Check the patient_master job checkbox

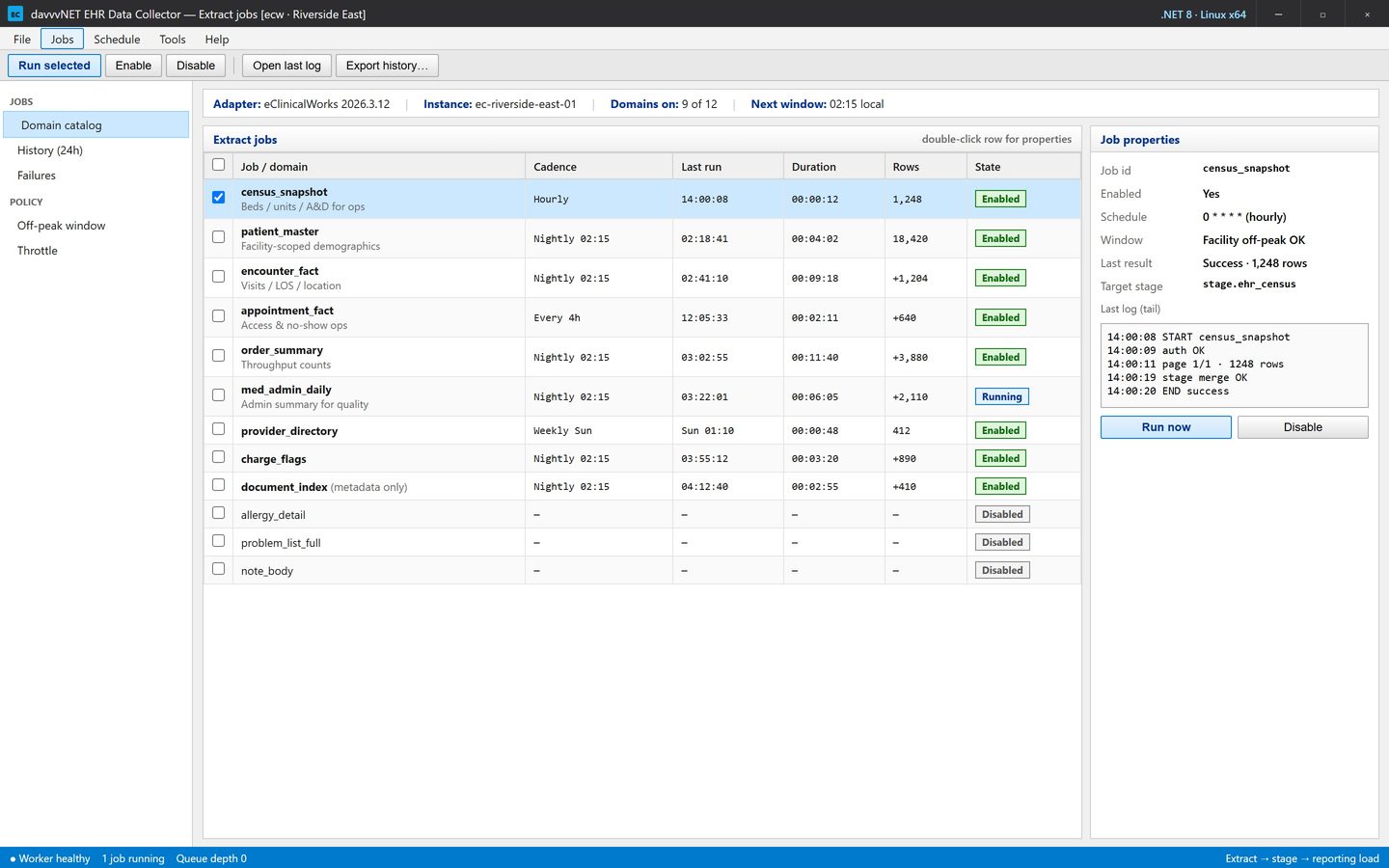pyautogui.click(x=219, y=236)
